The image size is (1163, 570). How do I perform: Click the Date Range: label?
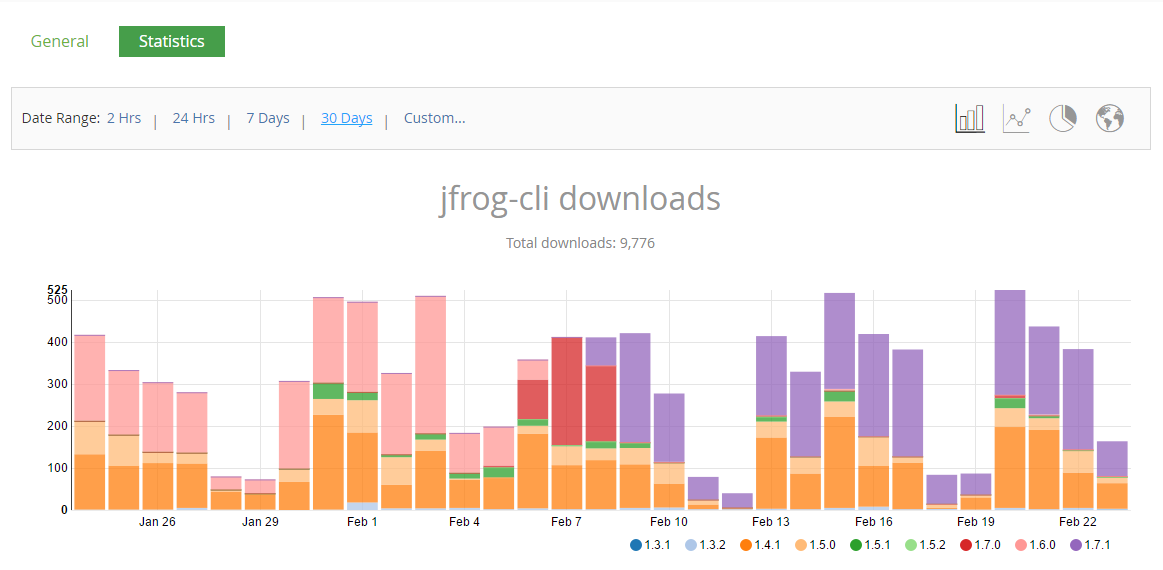click(61, 118)
